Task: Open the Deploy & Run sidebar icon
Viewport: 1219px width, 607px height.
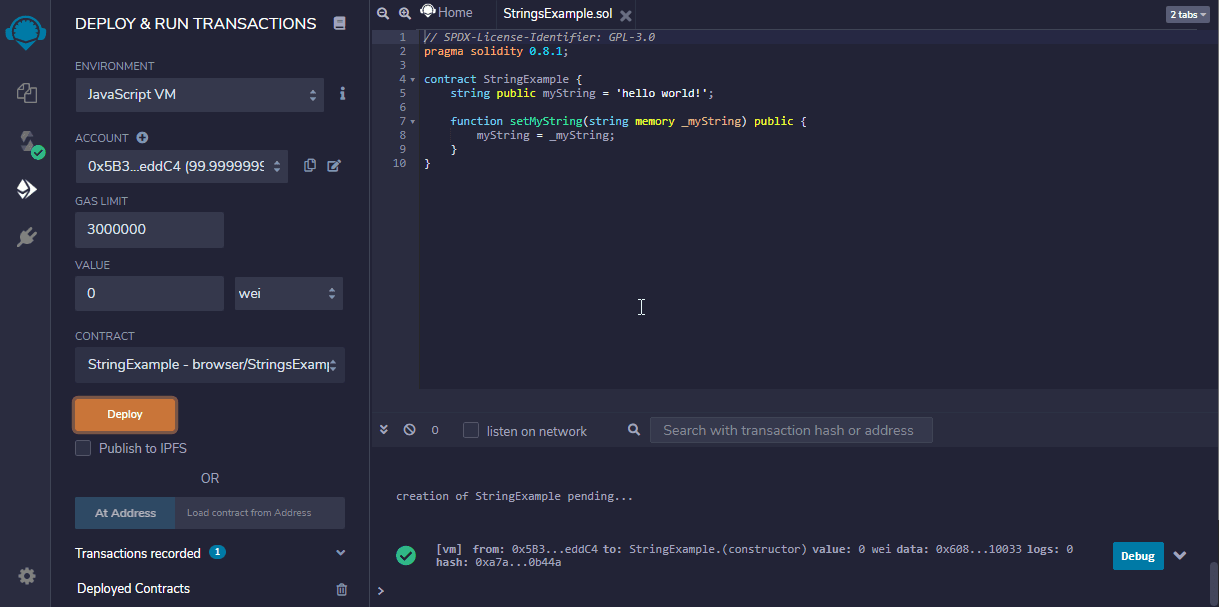Action: pos(27,189)
